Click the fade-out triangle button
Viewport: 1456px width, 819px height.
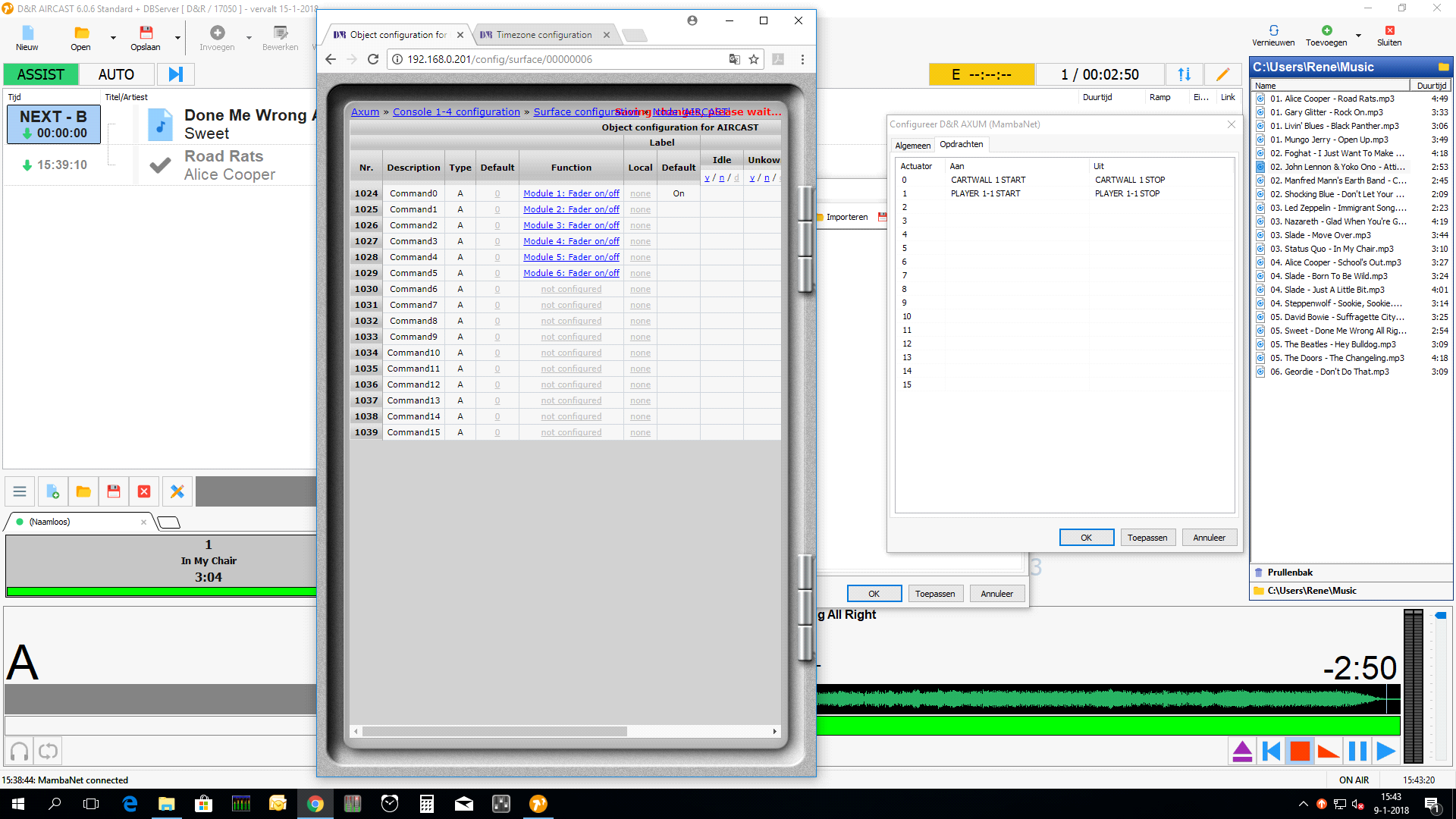point(1328,752)
